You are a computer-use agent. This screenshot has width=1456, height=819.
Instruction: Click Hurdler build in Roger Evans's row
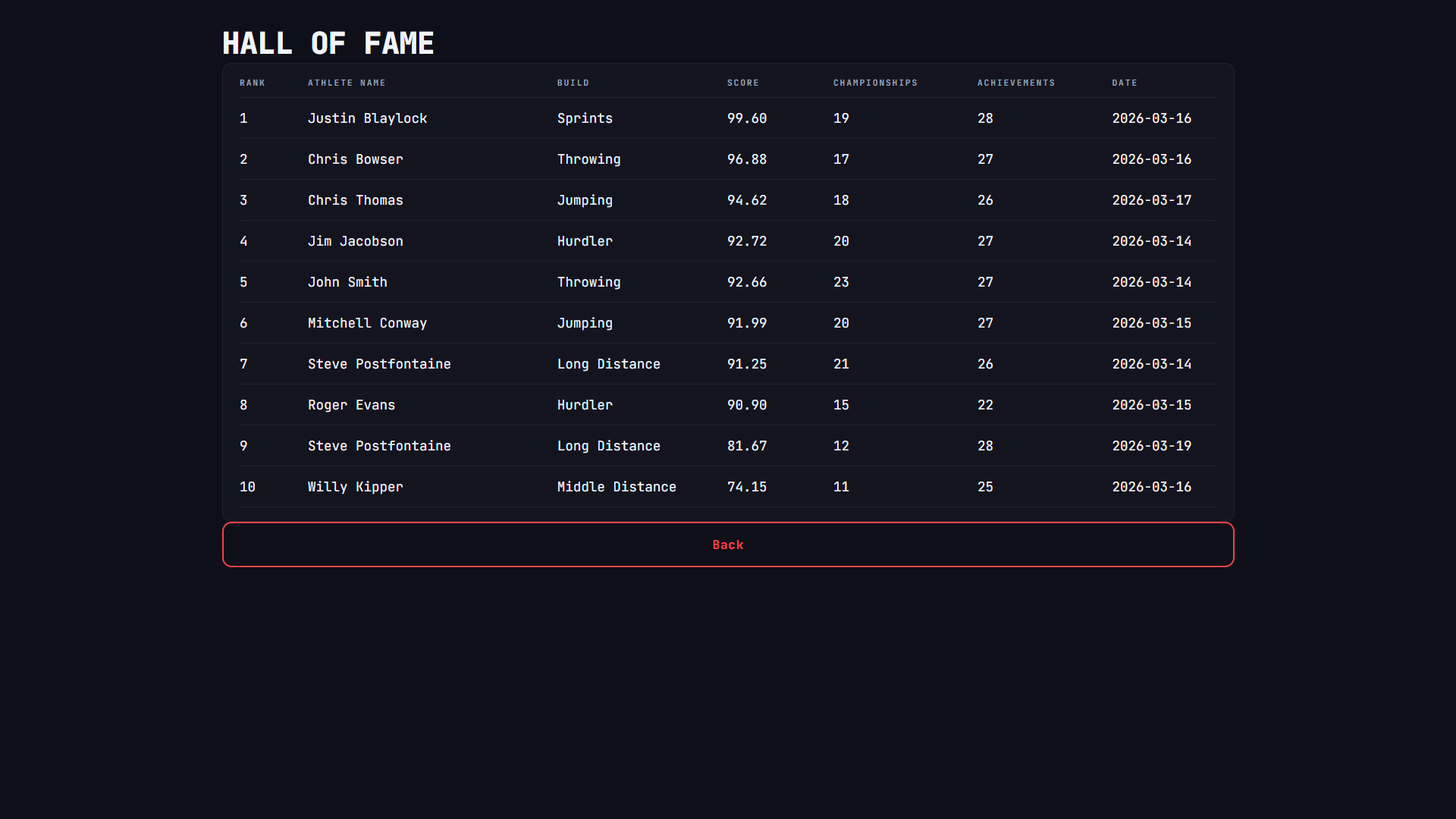tap(585, 405)
